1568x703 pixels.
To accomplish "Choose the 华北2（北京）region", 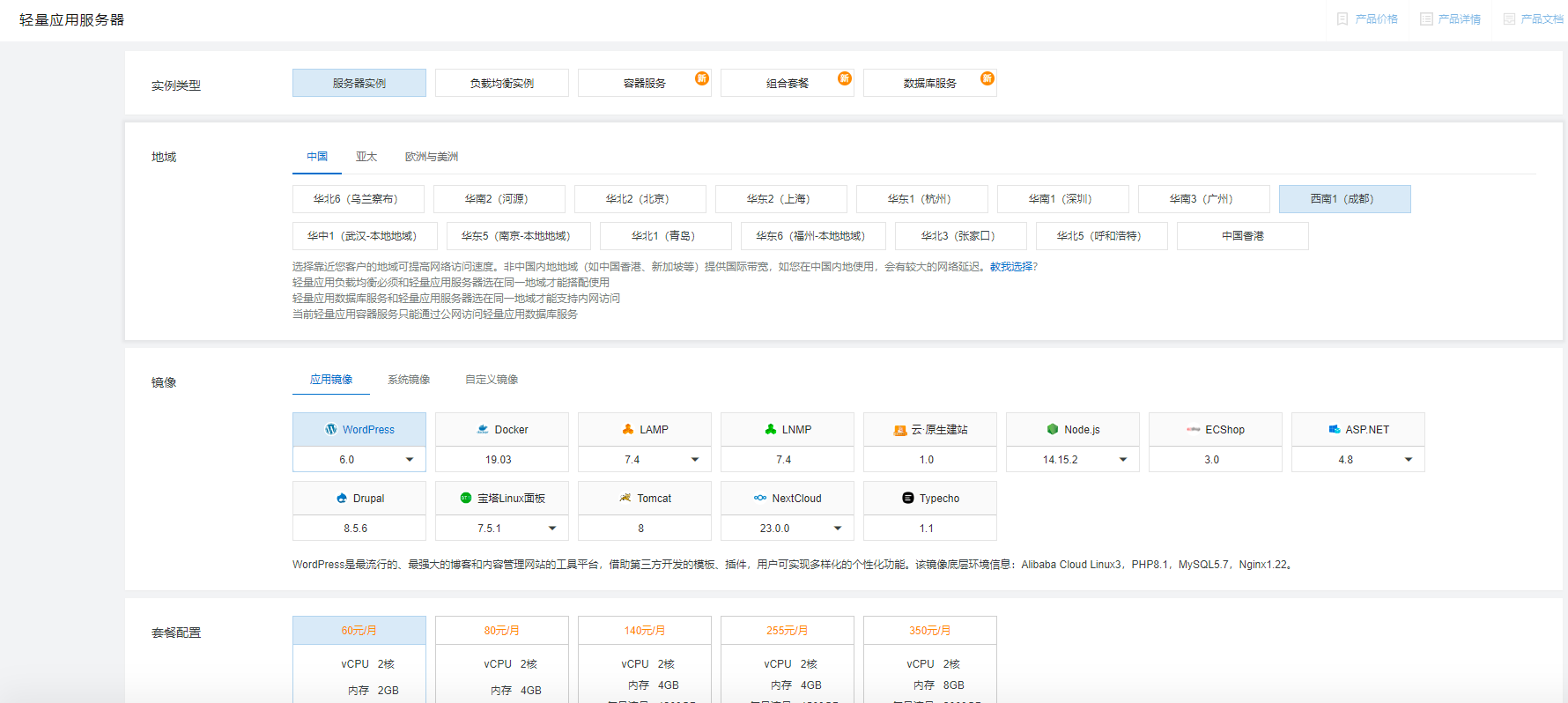I will point(640,199).
